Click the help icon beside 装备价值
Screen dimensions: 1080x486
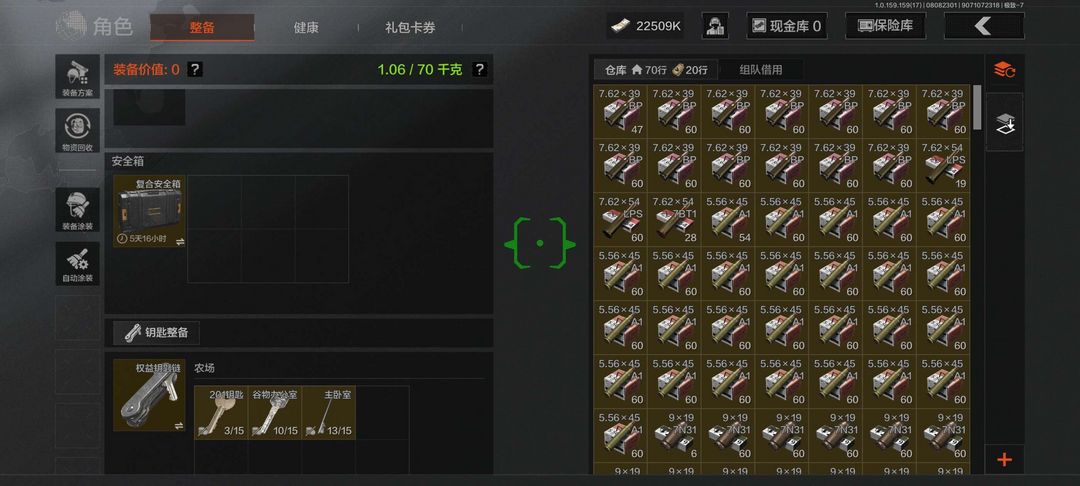click(x=195, y=69)
